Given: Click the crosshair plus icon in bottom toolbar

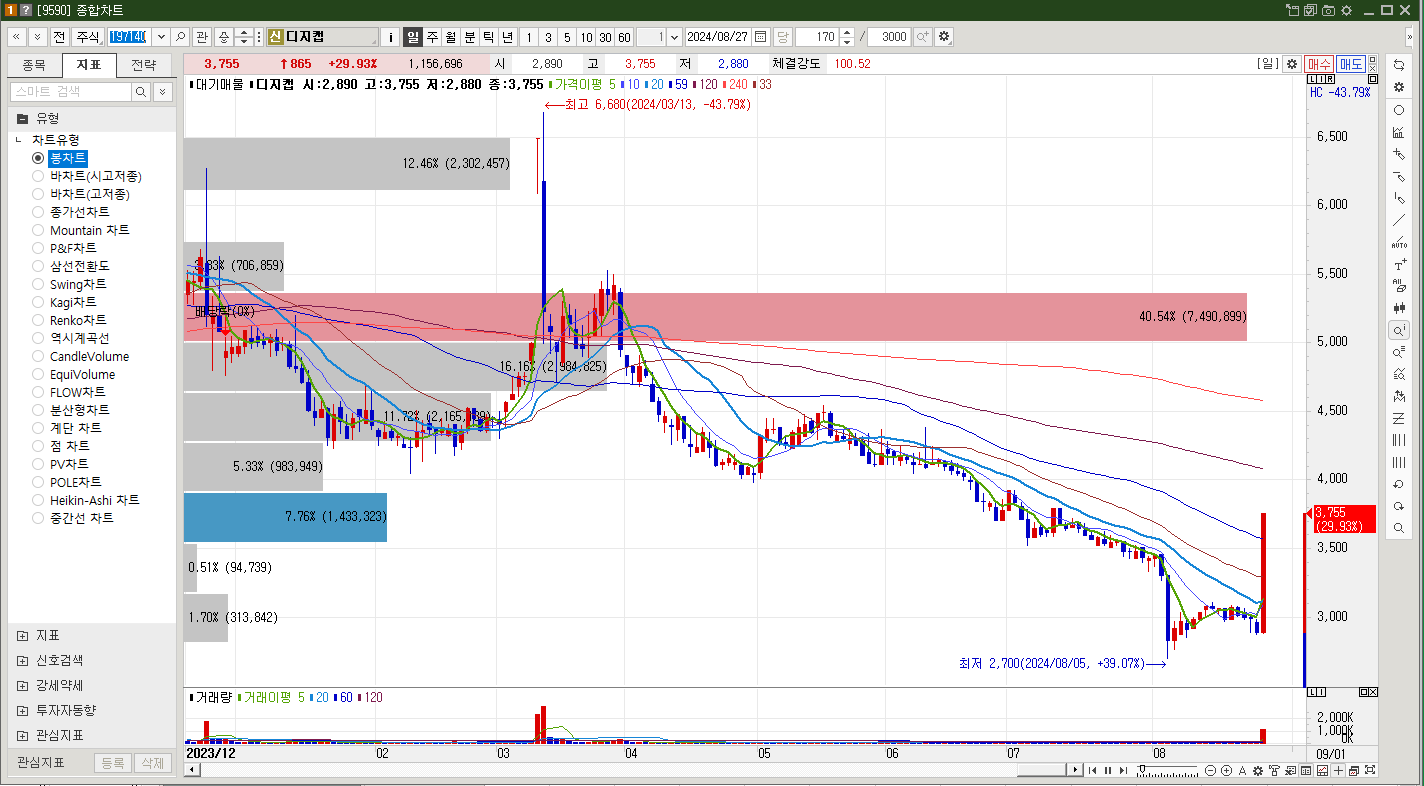Looking at the screenshot, I should [1338, 770].
